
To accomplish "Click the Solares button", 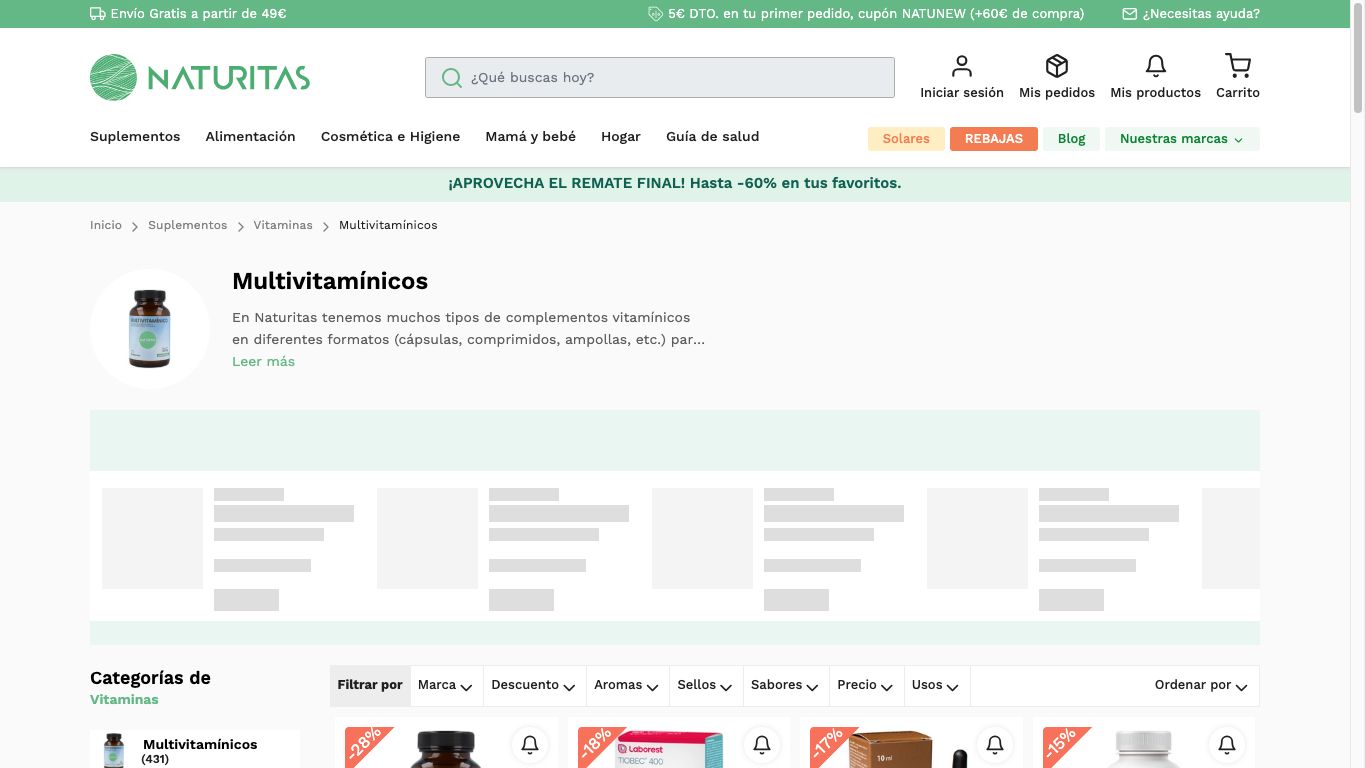I will point(906,139).
